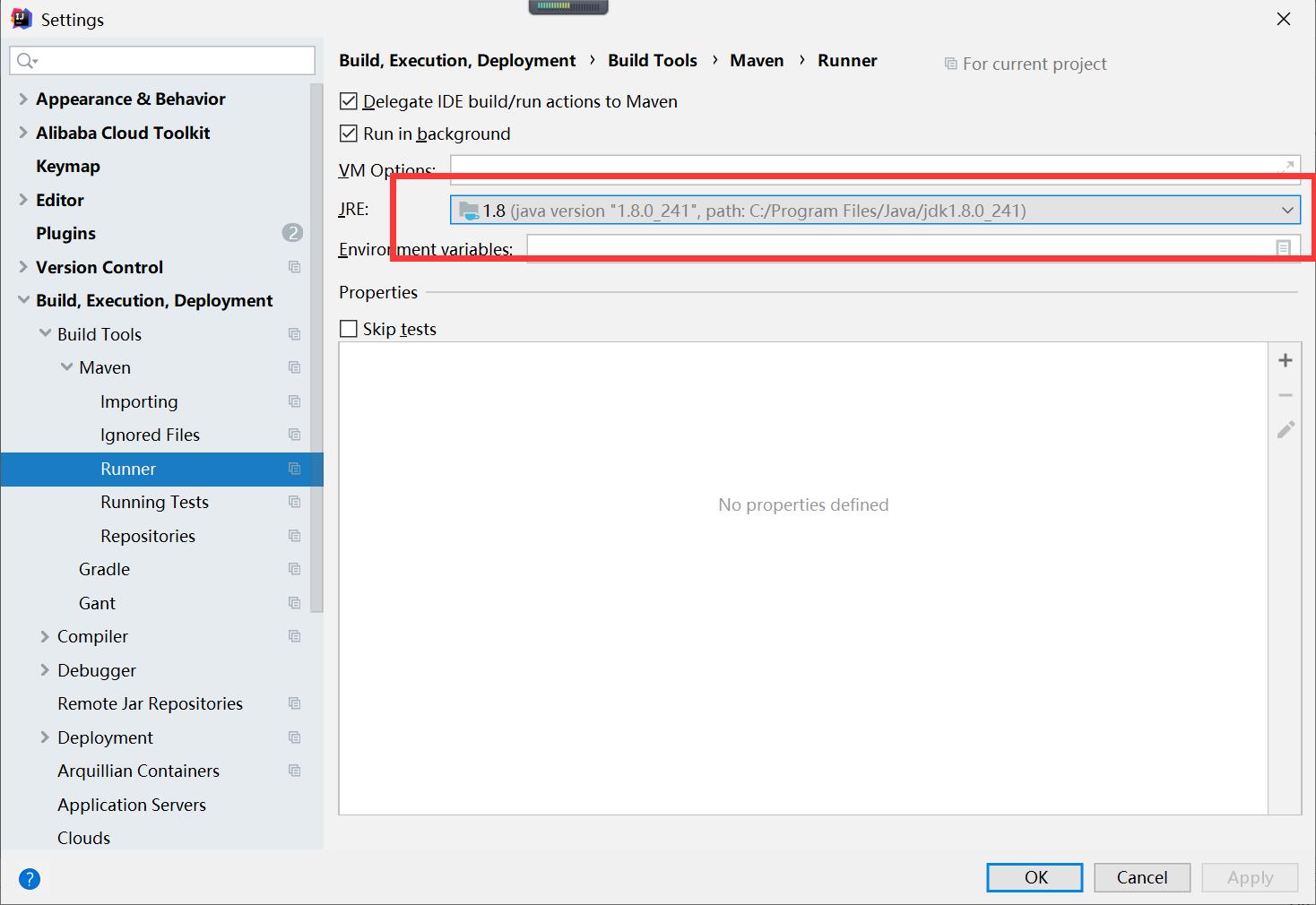This screenshot has height=905, width=1316.
Task: Select Gradle in settings tree
Action: point(104,569)
